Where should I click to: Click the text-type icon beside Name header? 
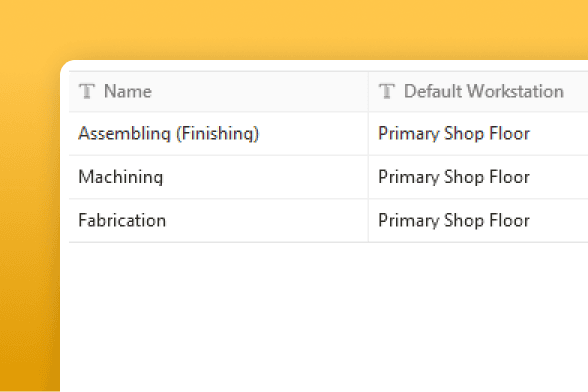tap(87, 91)
